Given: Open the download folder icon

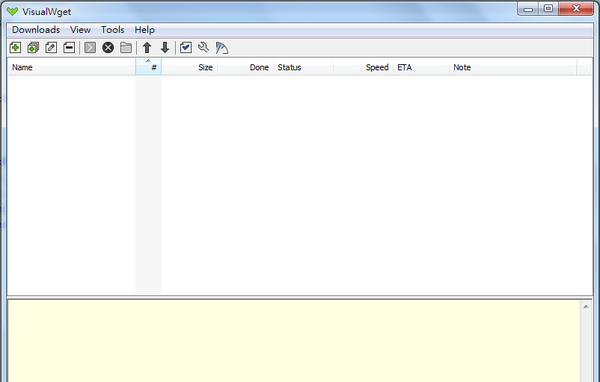Looking at the screenshot, I should click(x=126, y=48).
